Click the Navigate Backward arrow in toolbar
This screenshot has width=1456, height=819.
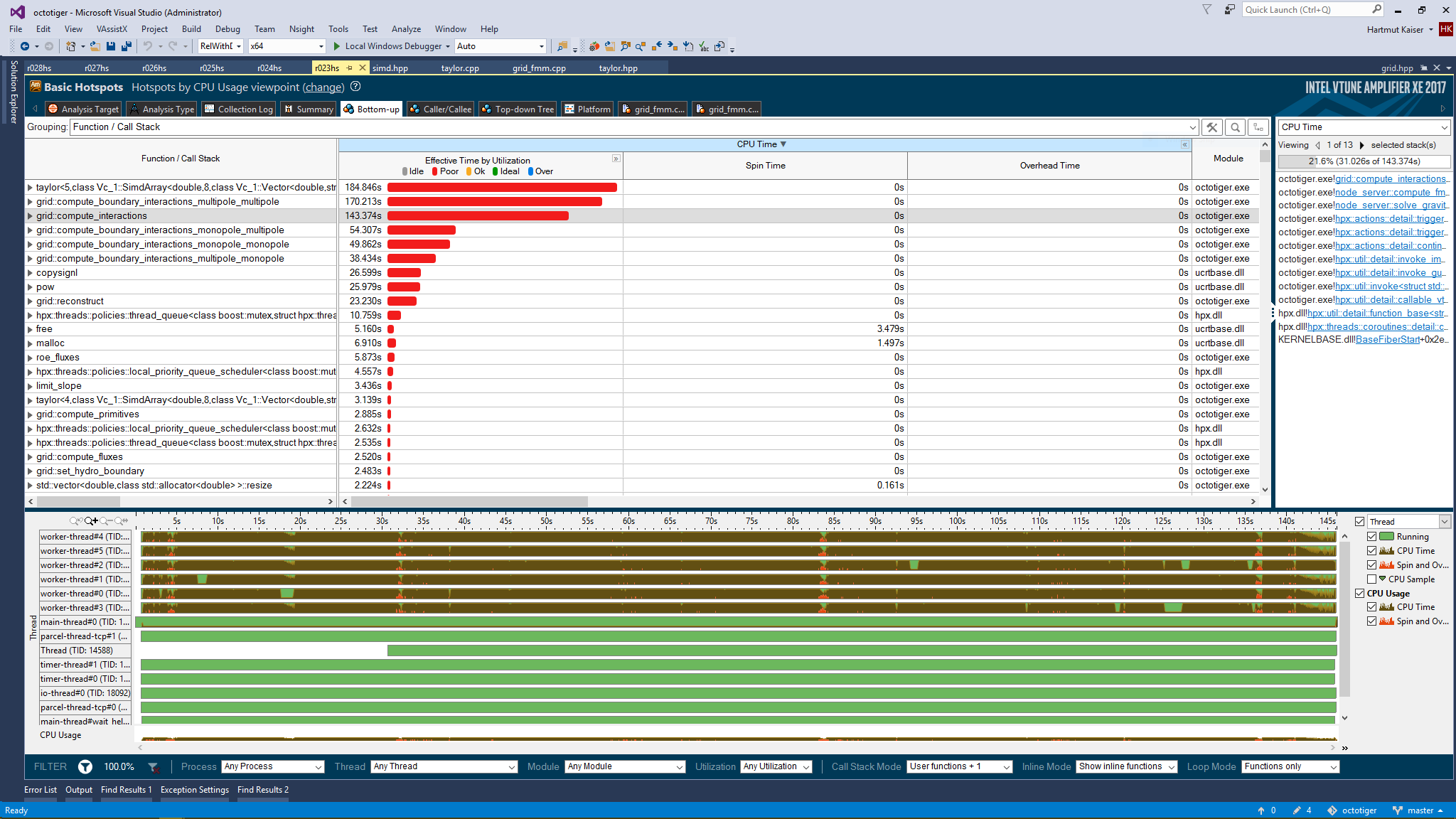point(25,46)
